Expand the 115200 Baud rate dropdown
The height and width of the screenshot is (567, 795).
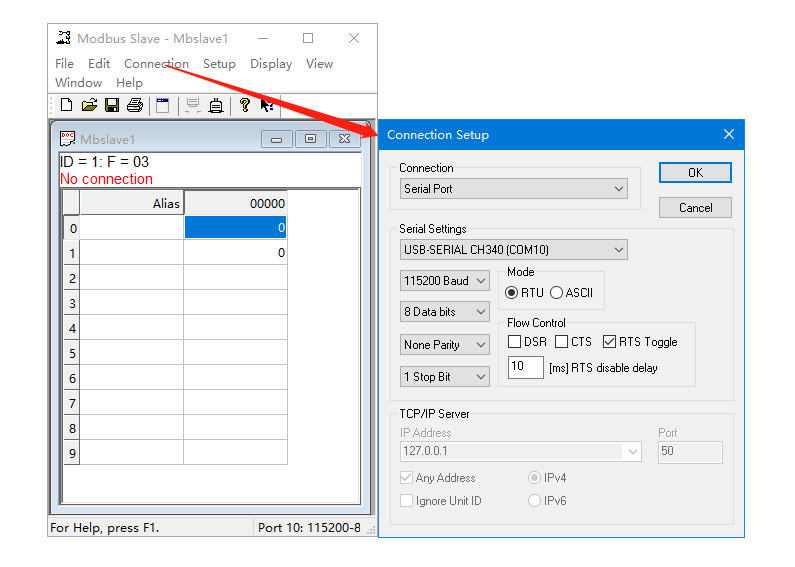pyautogui.click(x=445, y=281)
